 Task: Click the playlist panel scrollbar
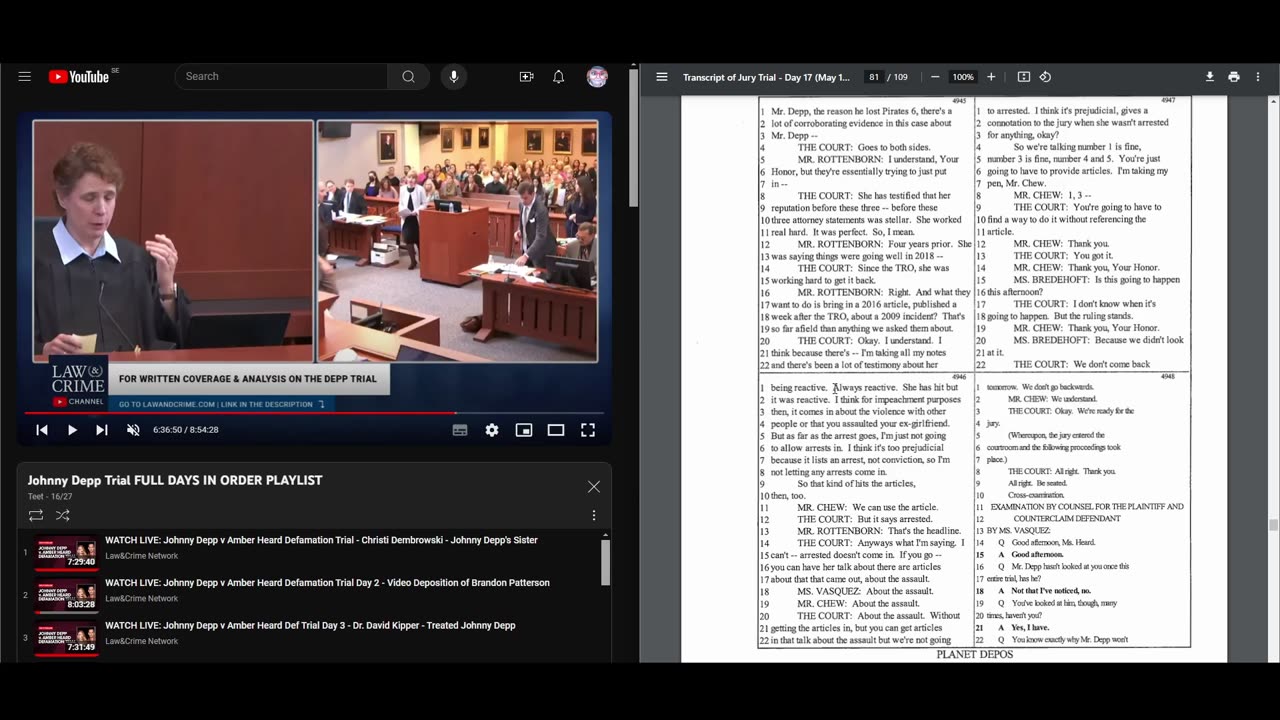[605, 562]
